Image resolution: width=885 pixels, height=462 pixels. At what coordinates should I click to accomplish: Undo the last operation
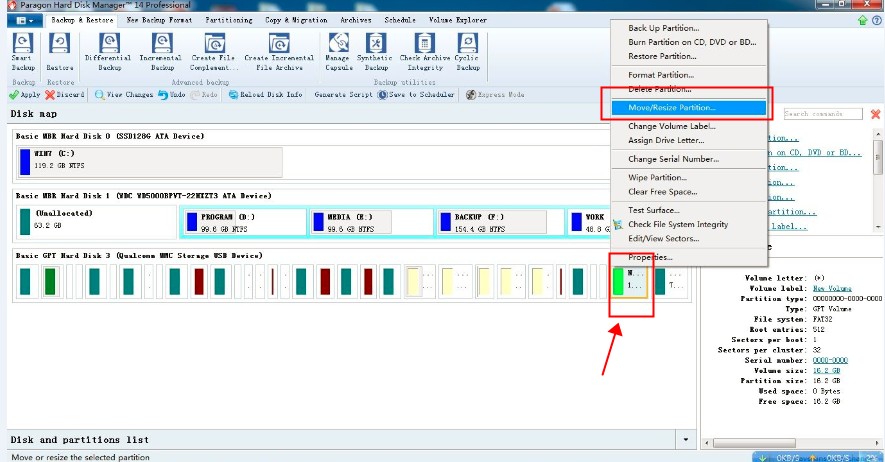[172, 95]
